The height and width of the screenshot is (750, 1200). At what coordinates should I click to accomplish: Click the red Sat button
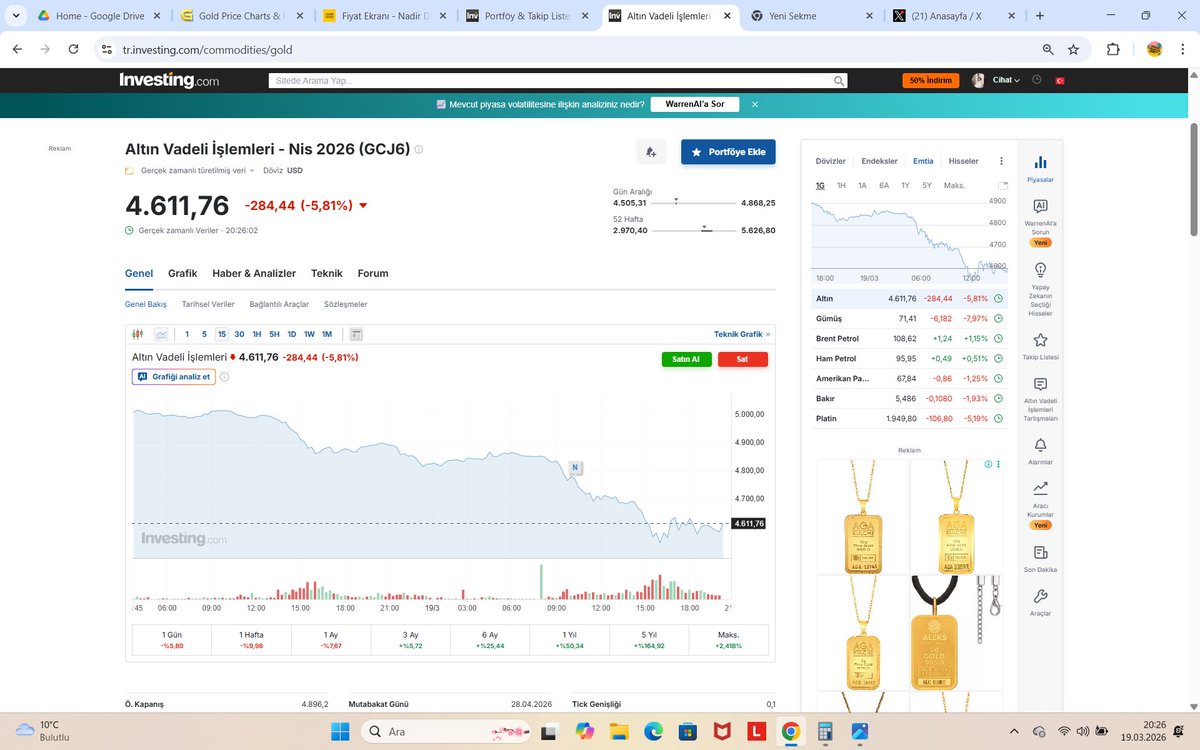pyautogui.click(x=742, y=359)
